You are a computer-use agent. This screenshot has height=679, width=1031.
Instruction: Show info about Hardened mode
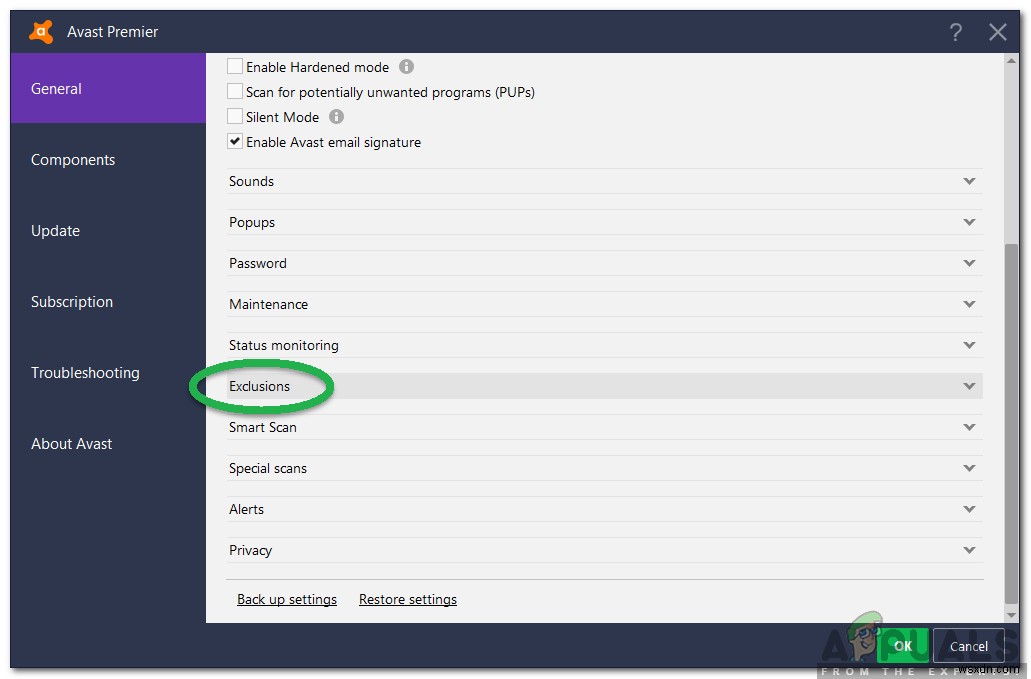(x=406, y=66)
